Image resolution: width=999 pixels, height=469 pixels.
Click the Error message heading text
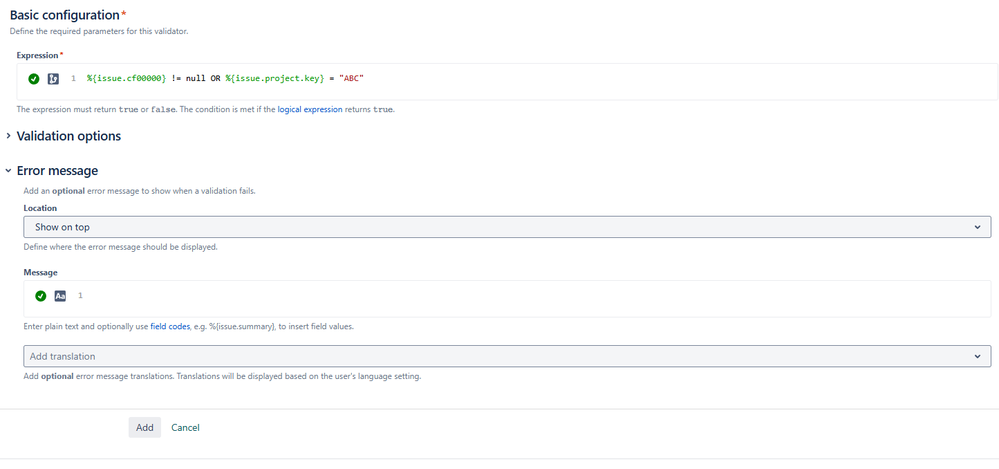coord(57,171)
